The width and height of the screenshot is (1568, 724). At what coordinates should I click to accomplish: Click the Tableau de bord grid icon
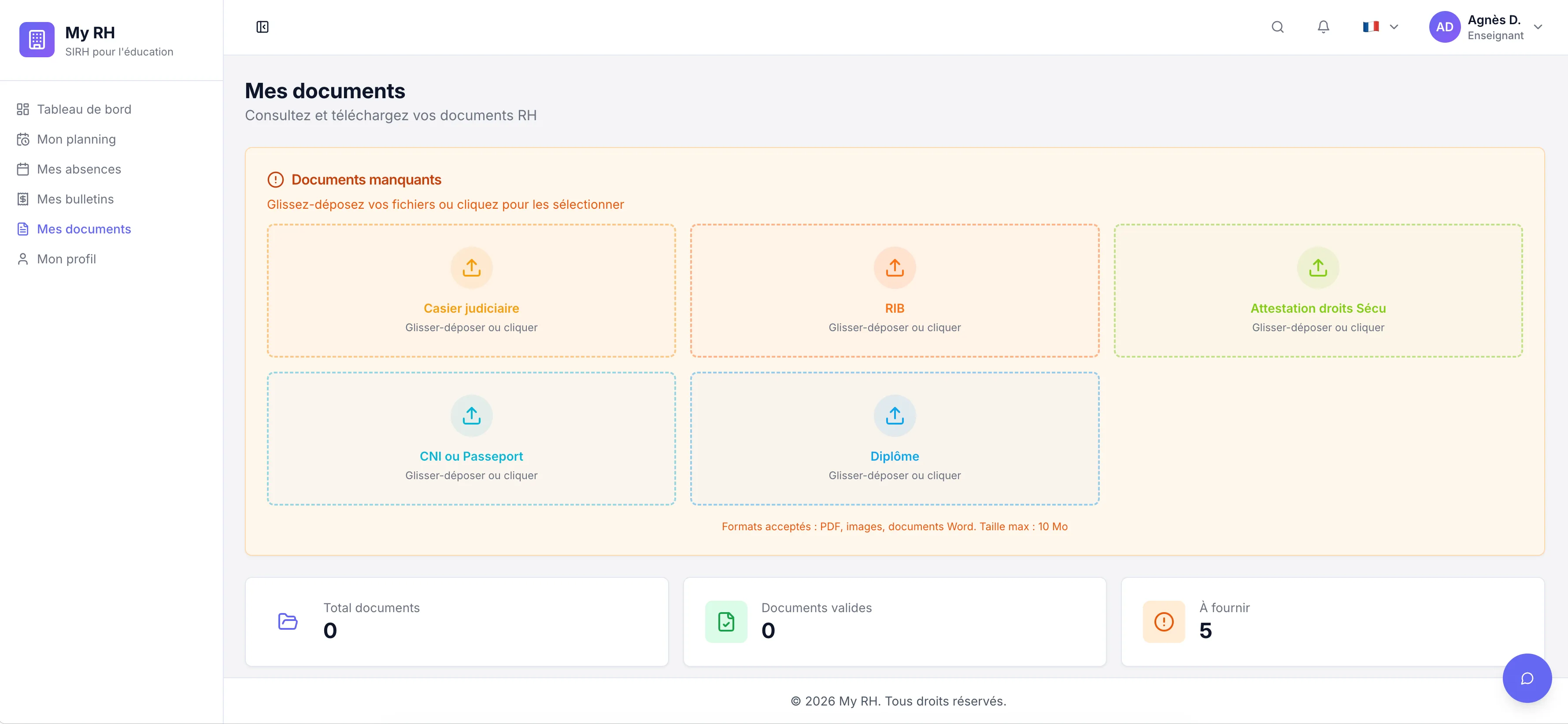(x=22, y=110)
